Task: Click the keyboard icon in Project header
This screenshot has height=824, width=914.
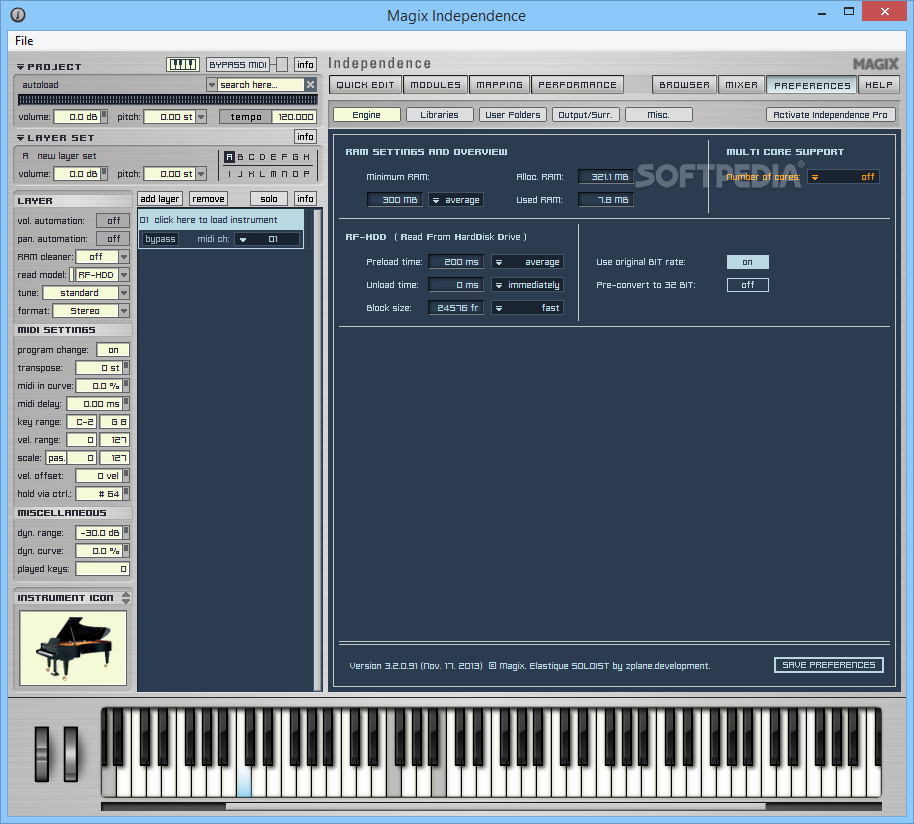Action: pos(182,65)
